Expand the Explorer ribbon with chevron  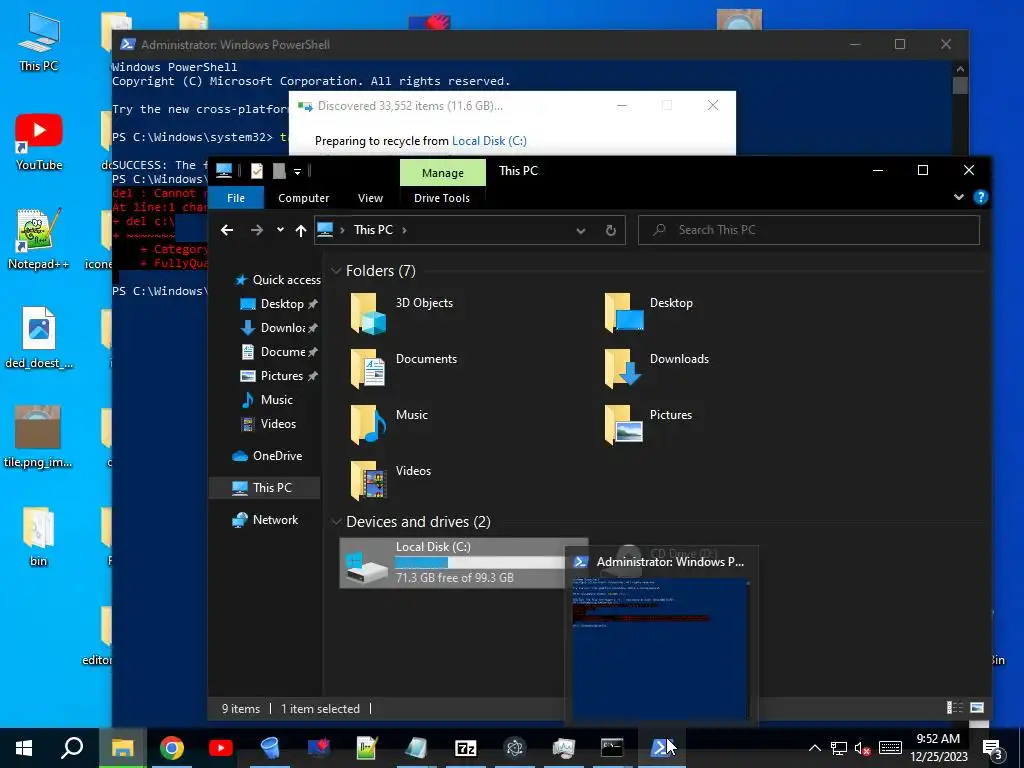(958, 197)
